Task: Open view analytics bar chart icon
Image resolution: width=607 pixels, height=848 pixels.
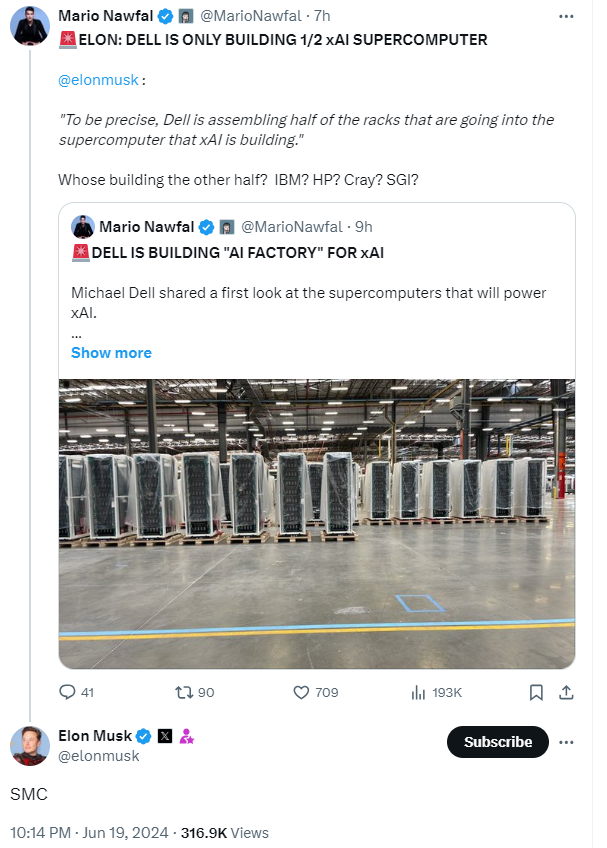Action: 419,692
